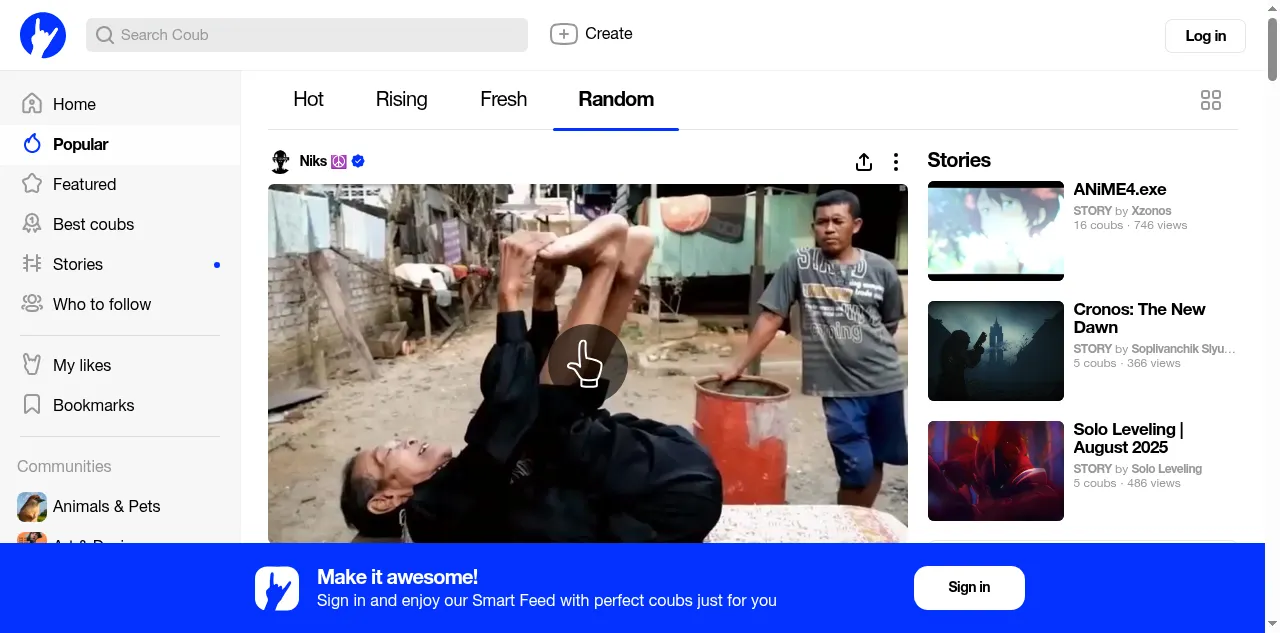
Task: Open My likes page
Action: [x=82, y=365]
